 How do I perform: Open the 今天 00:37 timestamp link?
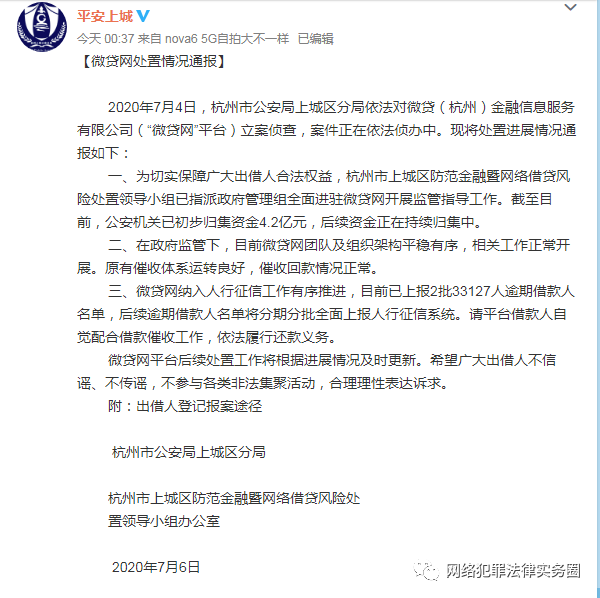click(106, 39)
